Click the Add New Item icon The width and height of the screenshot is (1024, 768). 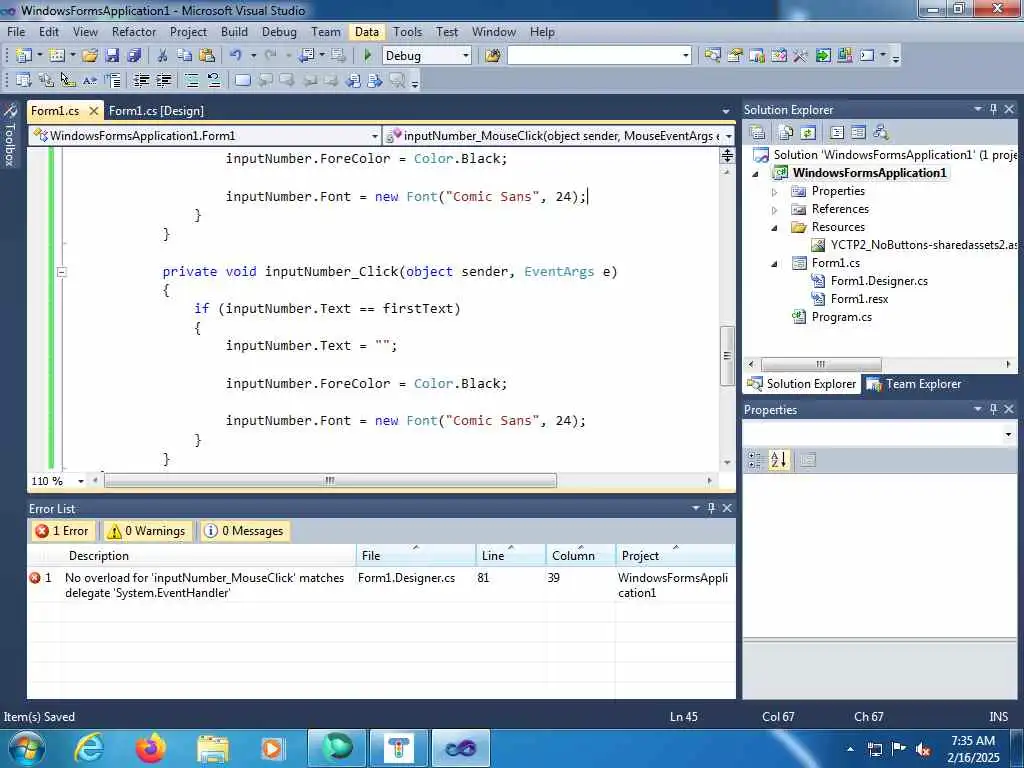[x=57, y=56]
